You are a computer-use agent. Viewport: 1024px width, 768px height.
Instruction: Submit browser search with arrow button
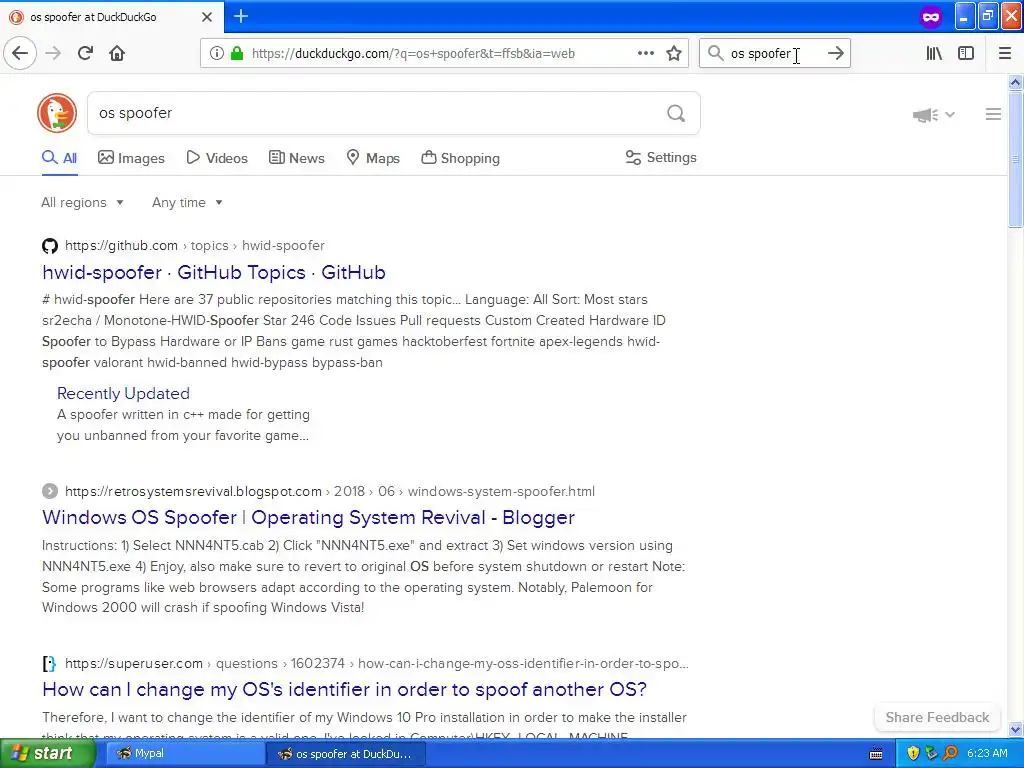(835, 53)
